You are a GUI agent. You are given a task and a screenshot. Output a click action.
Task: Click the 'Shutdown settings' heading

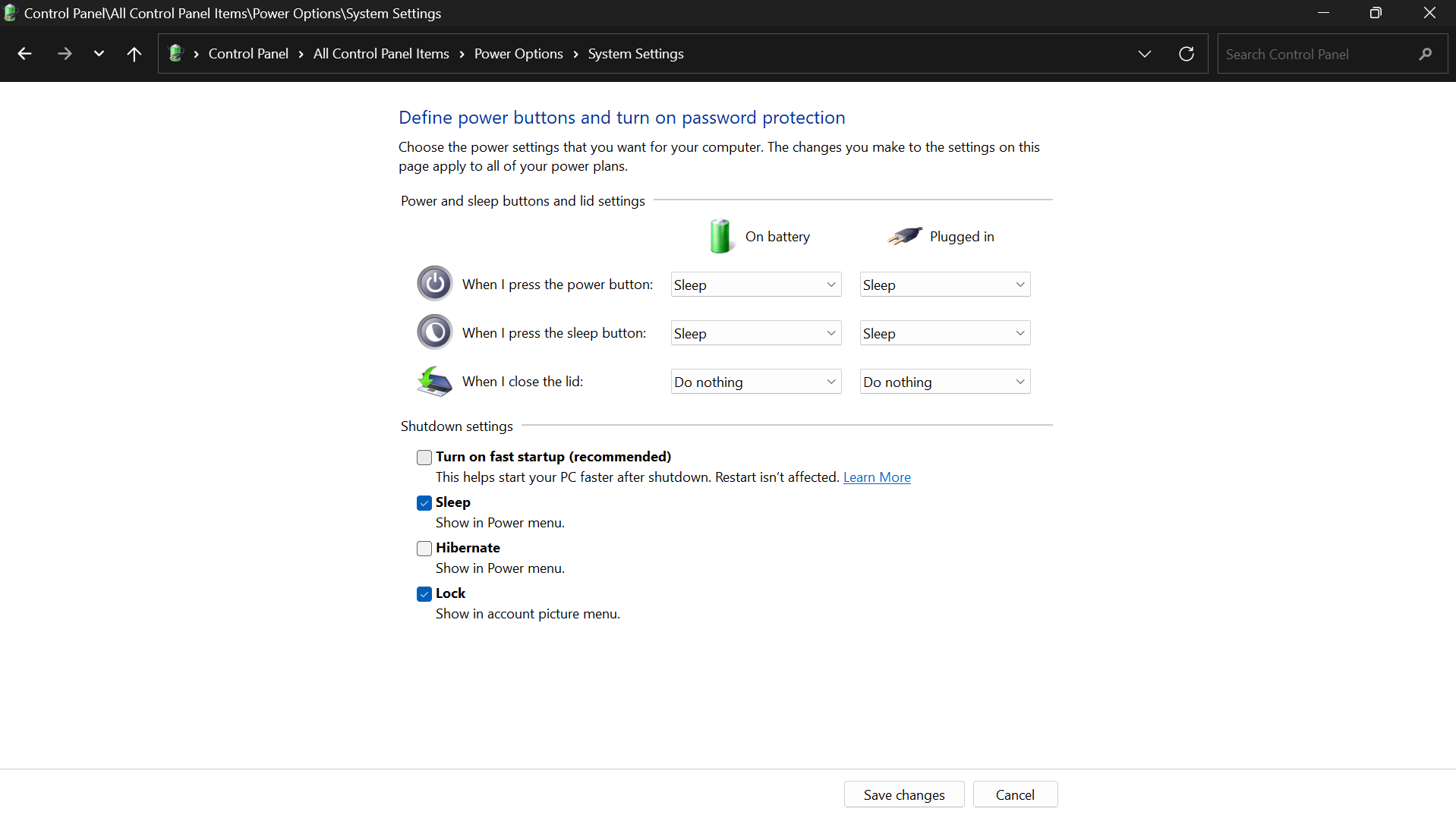pos(457,426)
